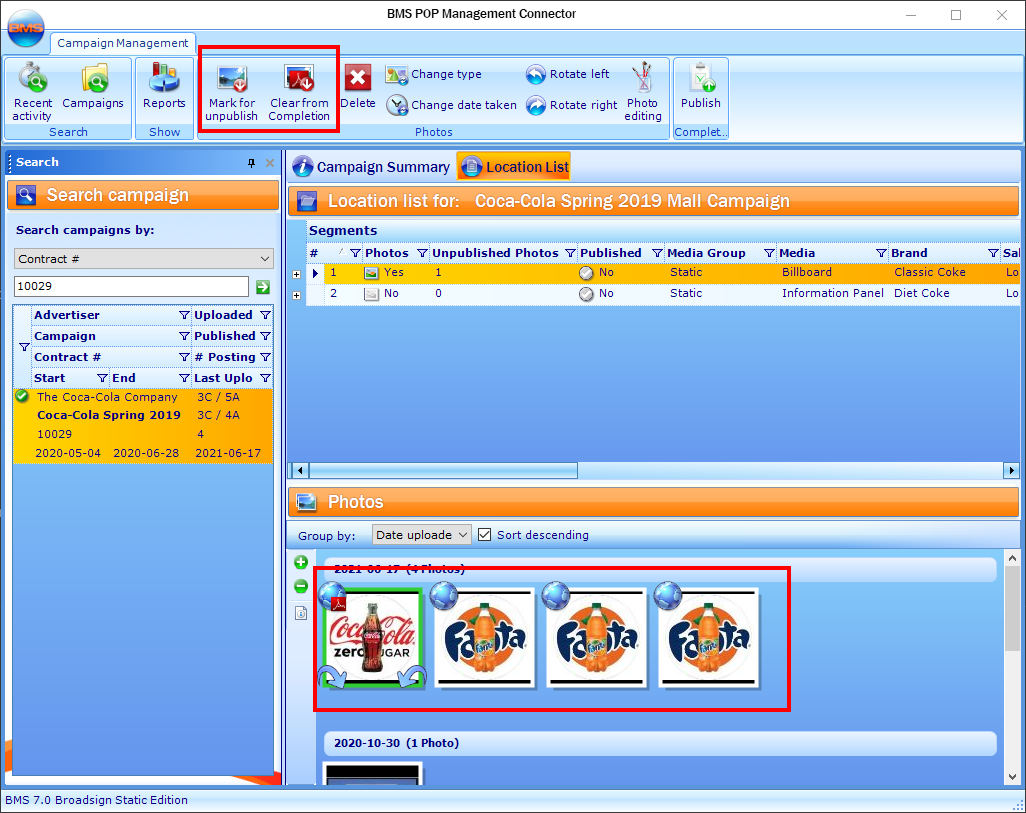Click photos panel scroll up arrow
Viewport: 1026px width, 813px height.
[x=1012, y=558]
